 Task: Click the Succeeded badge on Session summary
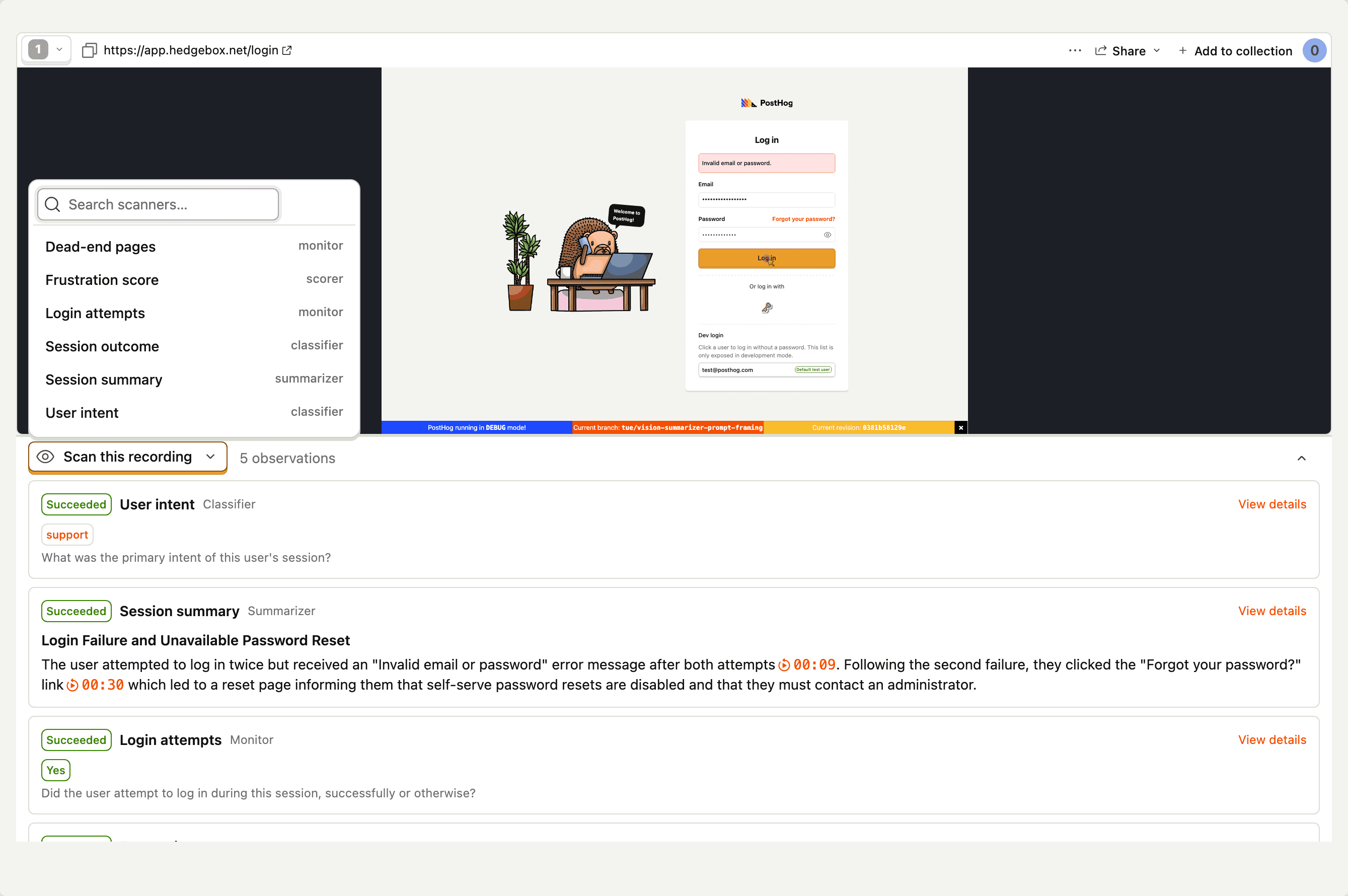pyautogui.click(x=76, y=612)
